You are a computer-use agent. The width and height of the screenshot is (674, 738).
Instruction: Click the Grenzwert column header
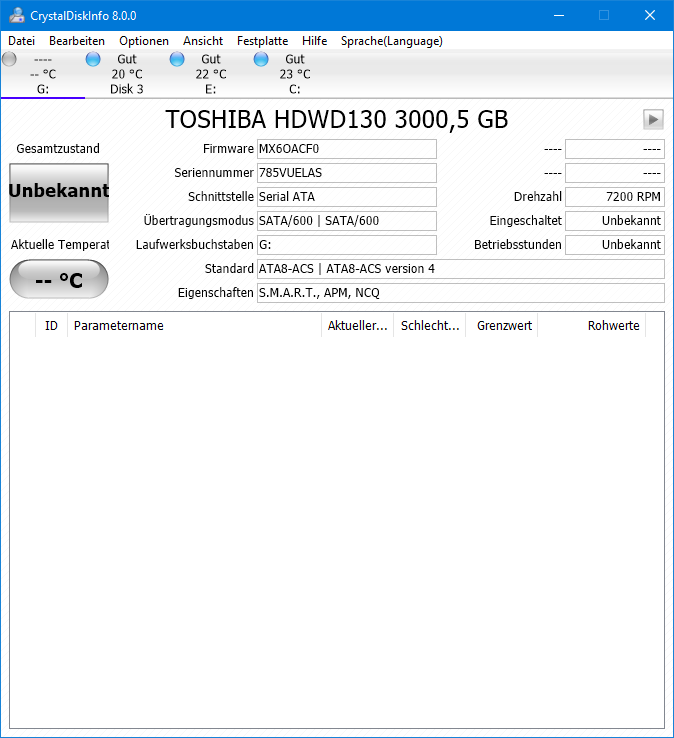coord(502,326)
